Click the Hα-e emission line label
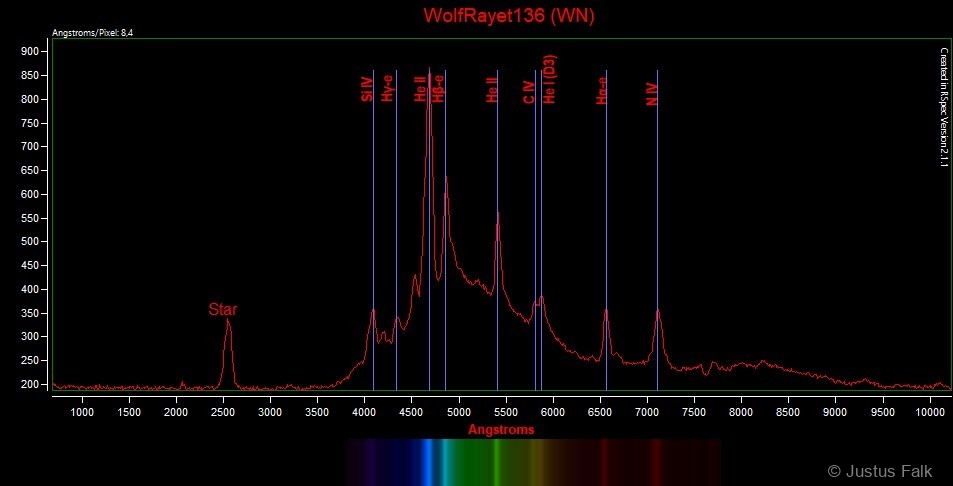953x486 pixels. 601,91
